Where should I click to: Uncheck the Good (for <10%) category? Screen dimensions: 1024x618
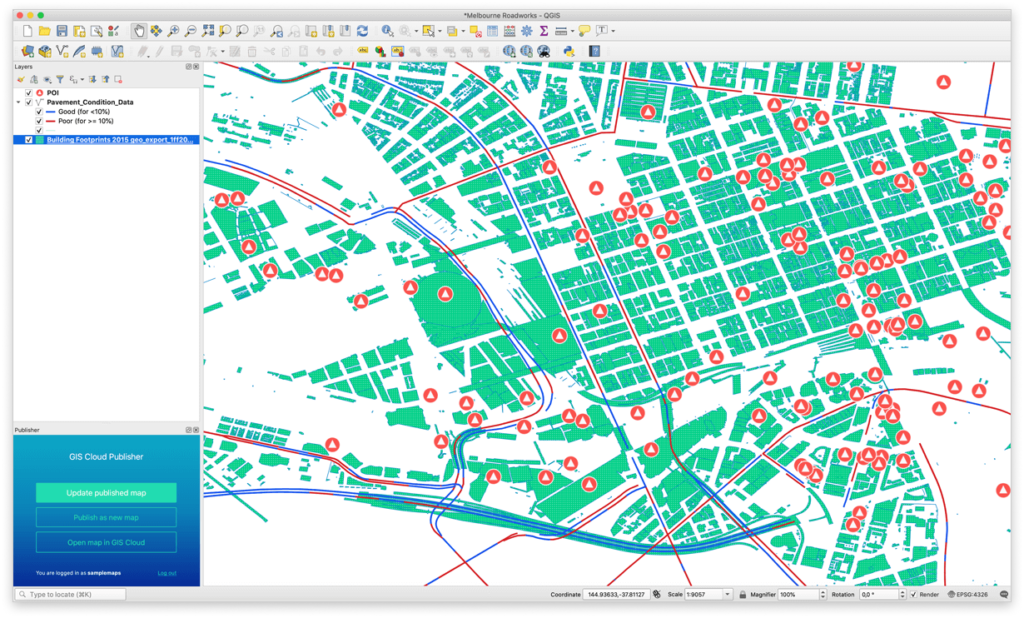39,112
